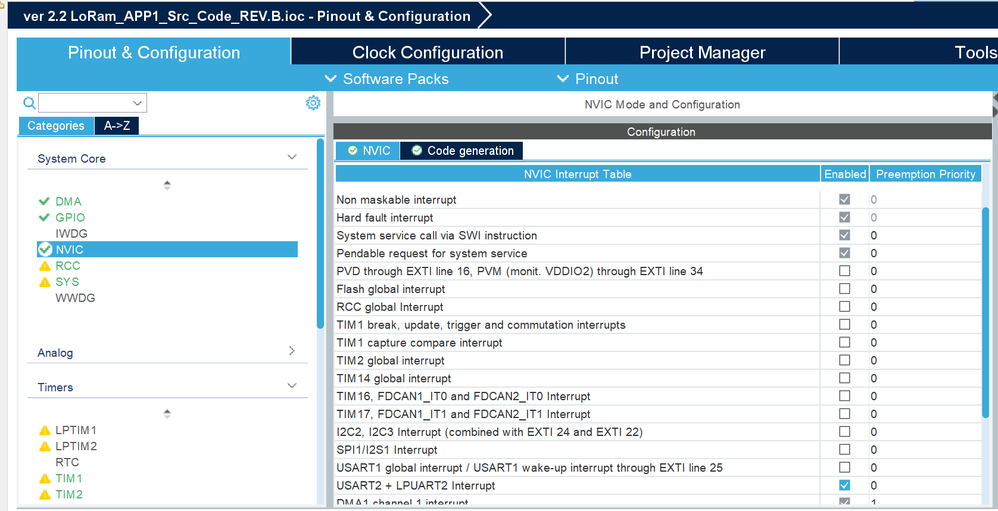Open the Software Packs dropdown

pos(387,79)
